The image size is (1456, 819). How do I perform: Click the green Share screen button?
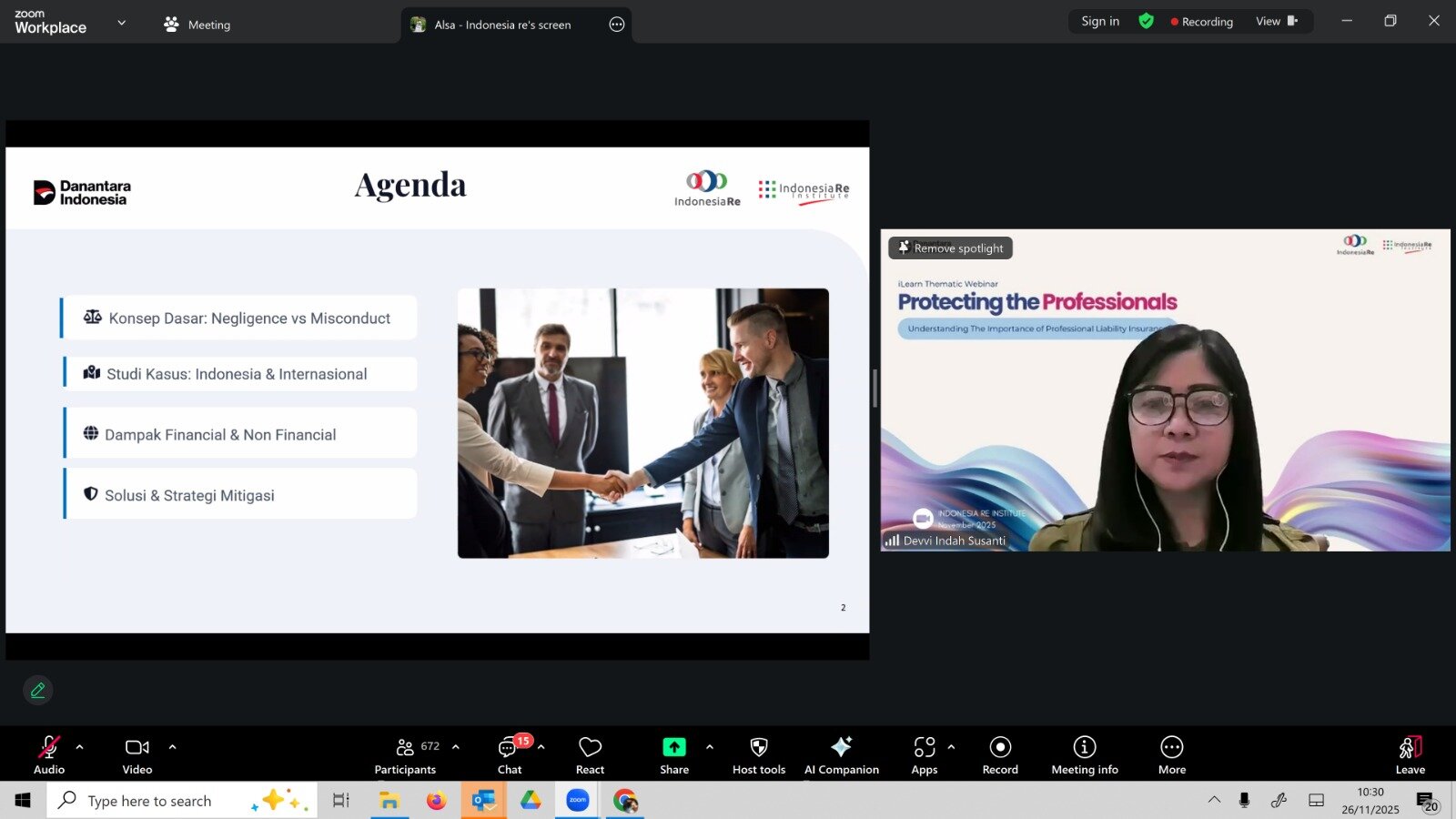click(674, 755)
